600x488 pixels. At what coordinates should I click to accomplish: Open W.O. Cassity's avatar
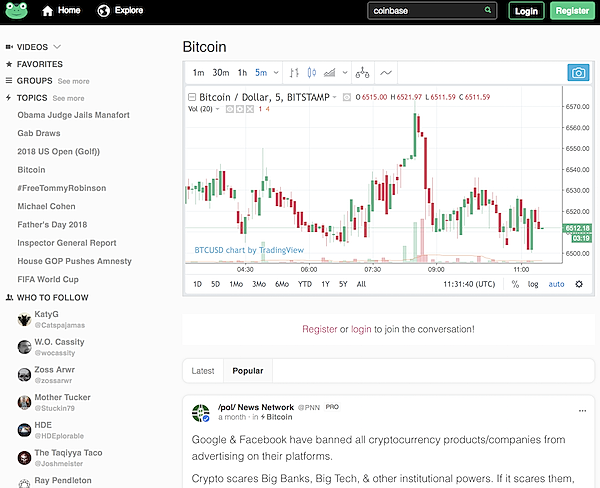pyautogui.click(x=24, y=347)
